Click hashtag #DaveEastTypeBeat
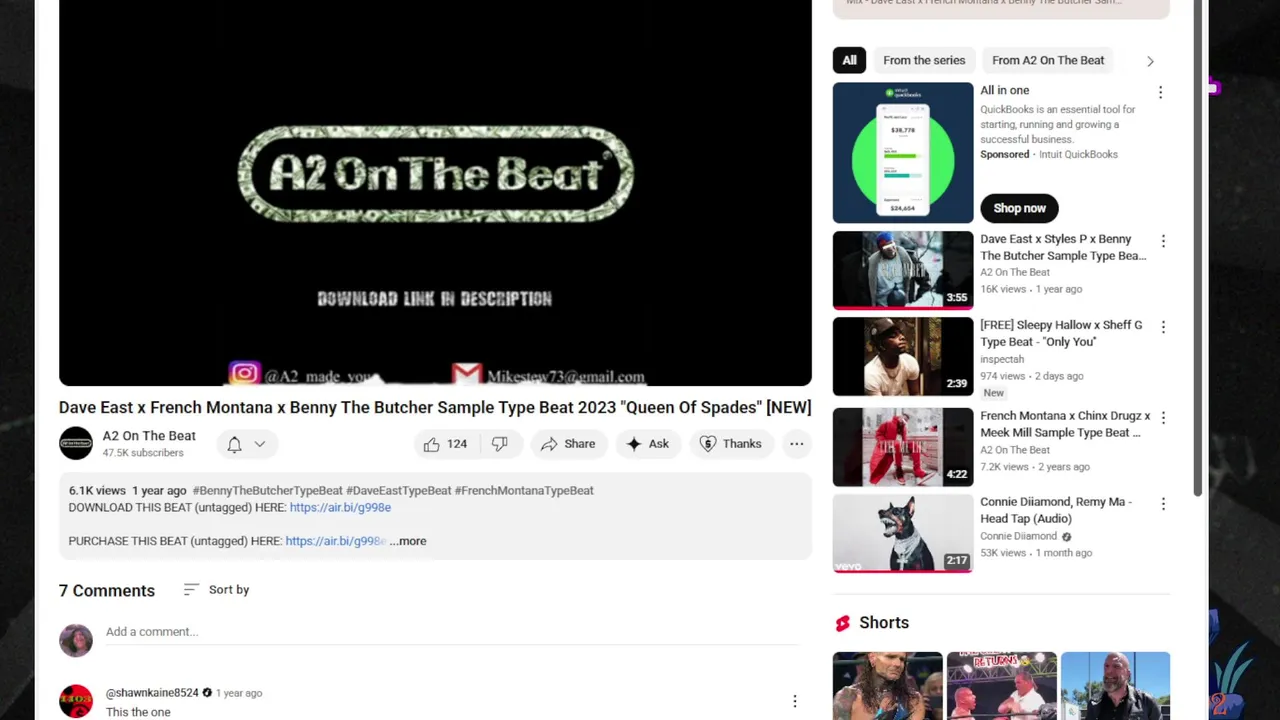 (x=398, y=490)
